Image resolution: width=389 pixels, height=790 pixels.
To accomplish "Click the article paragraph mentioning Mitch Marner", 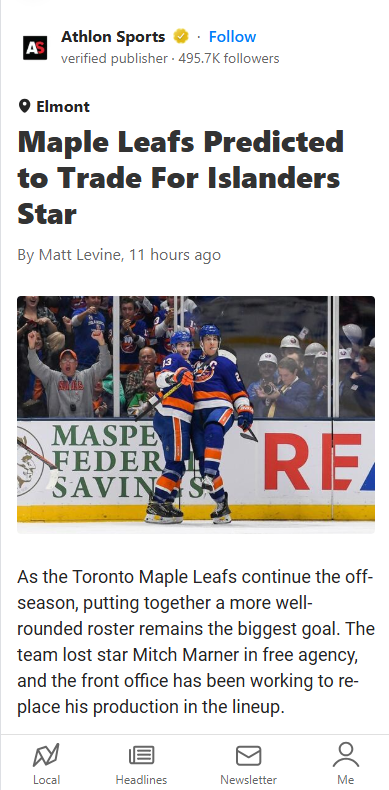I will coord(196,642).
